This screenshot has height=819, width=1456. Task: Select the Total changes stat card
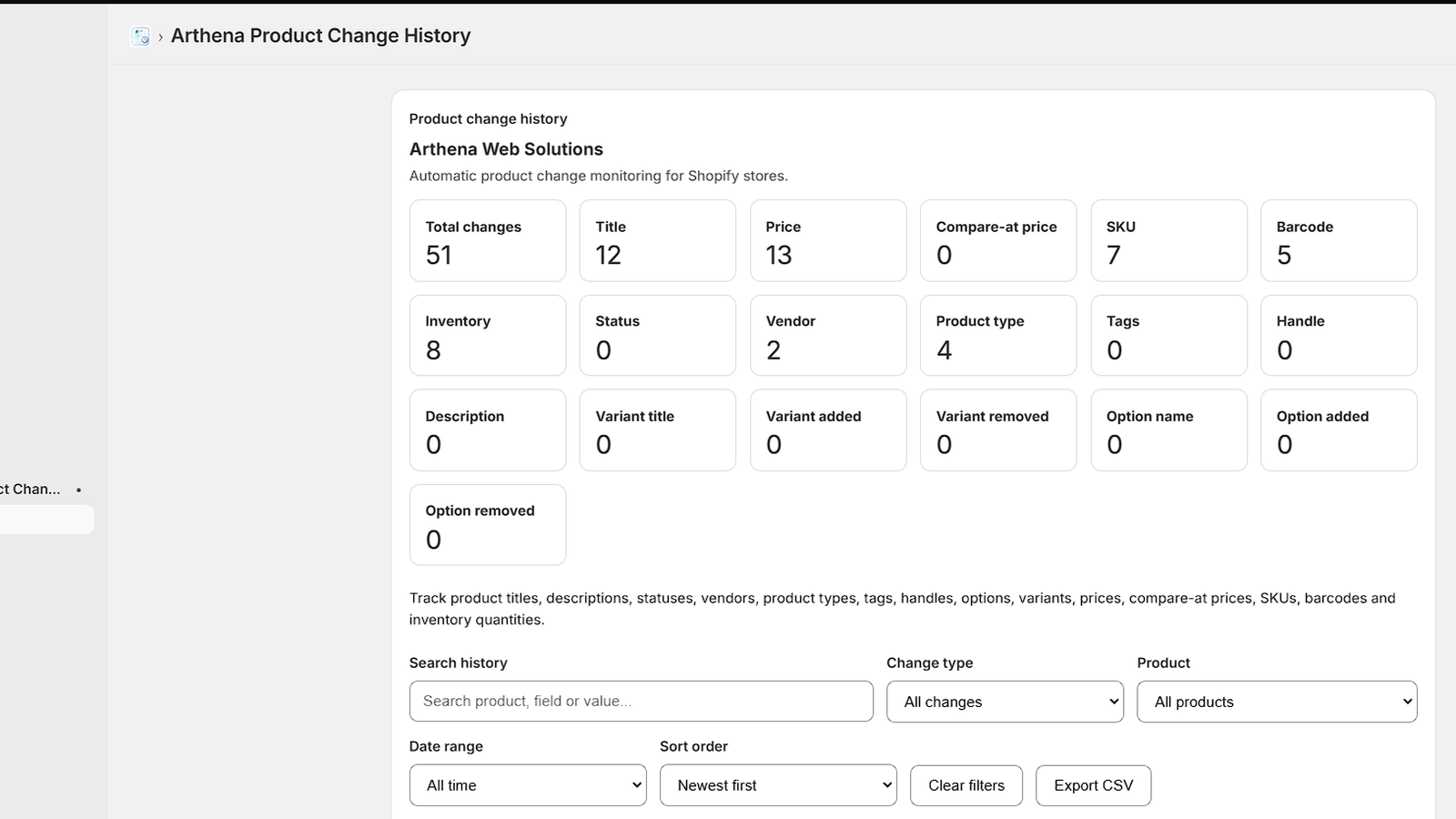(488, 241)
